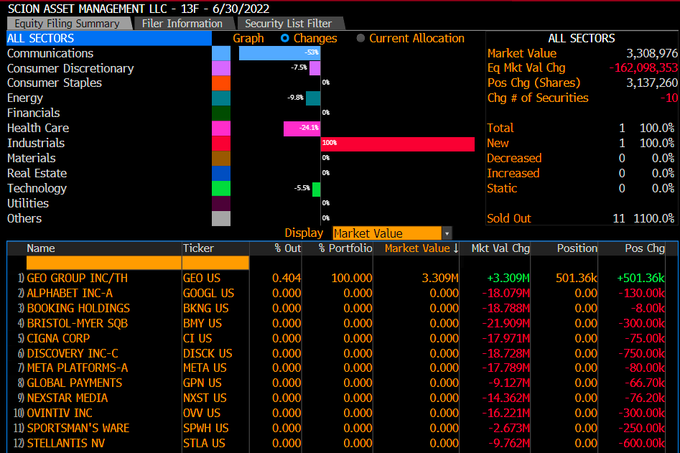Image resolution: width=680 pixels, height=453 pixels.
Task: Click the Technology green color swatch
Action: coord(221,188)
